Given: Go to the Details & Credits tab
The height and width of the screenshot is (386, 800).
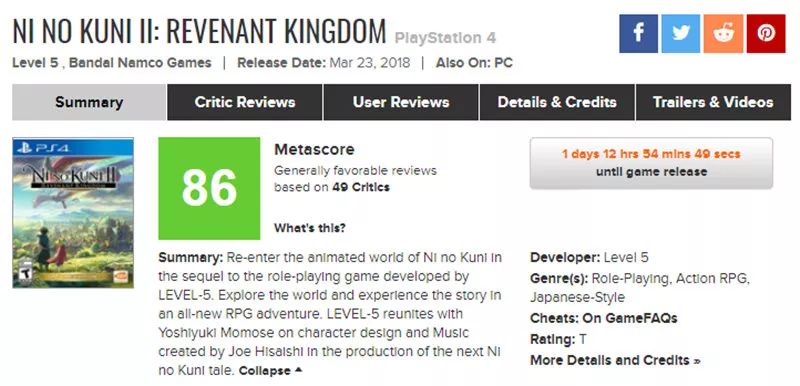Looking at the screenshot, I should click(557, 102).
